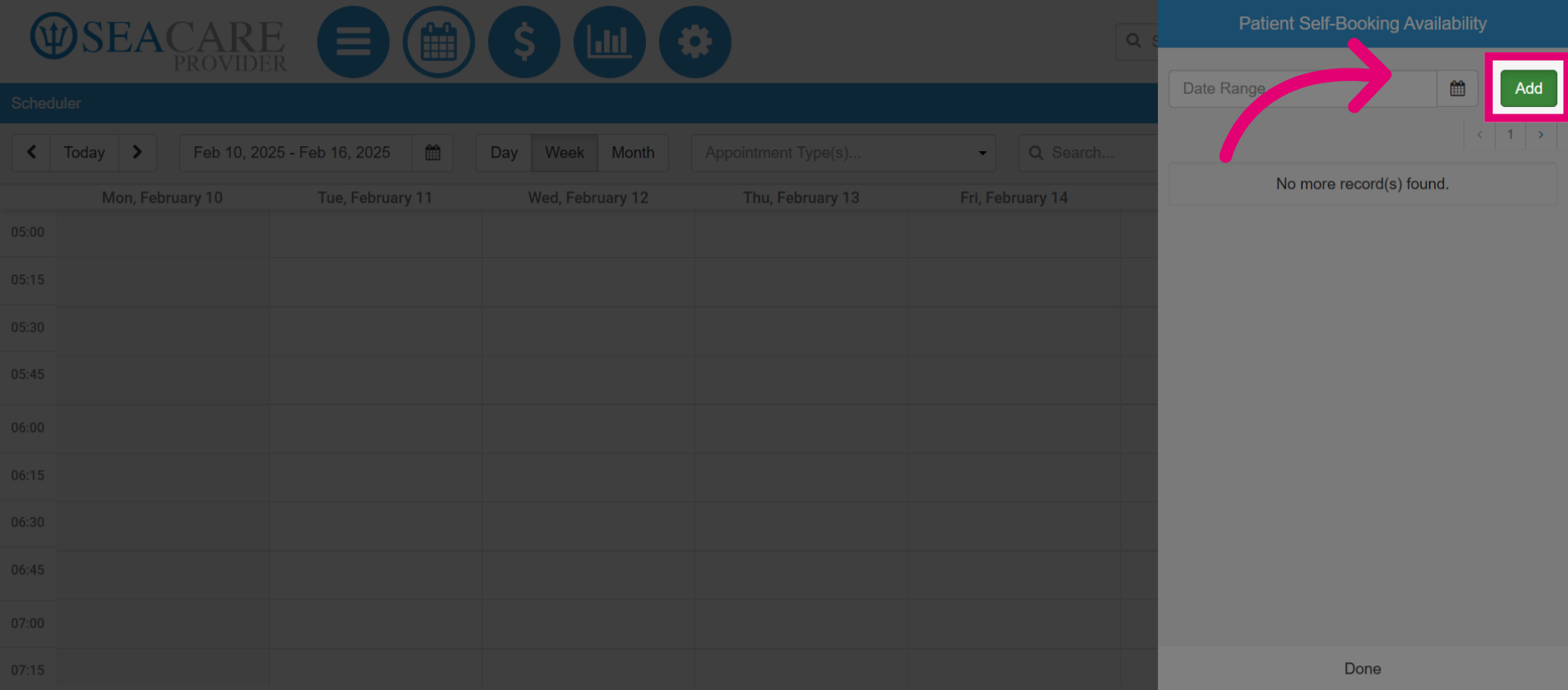The height and width of the screenshot is (690, 1568).
Task: Open the hamburger main menu icon
Action: [x=353, y=42]
